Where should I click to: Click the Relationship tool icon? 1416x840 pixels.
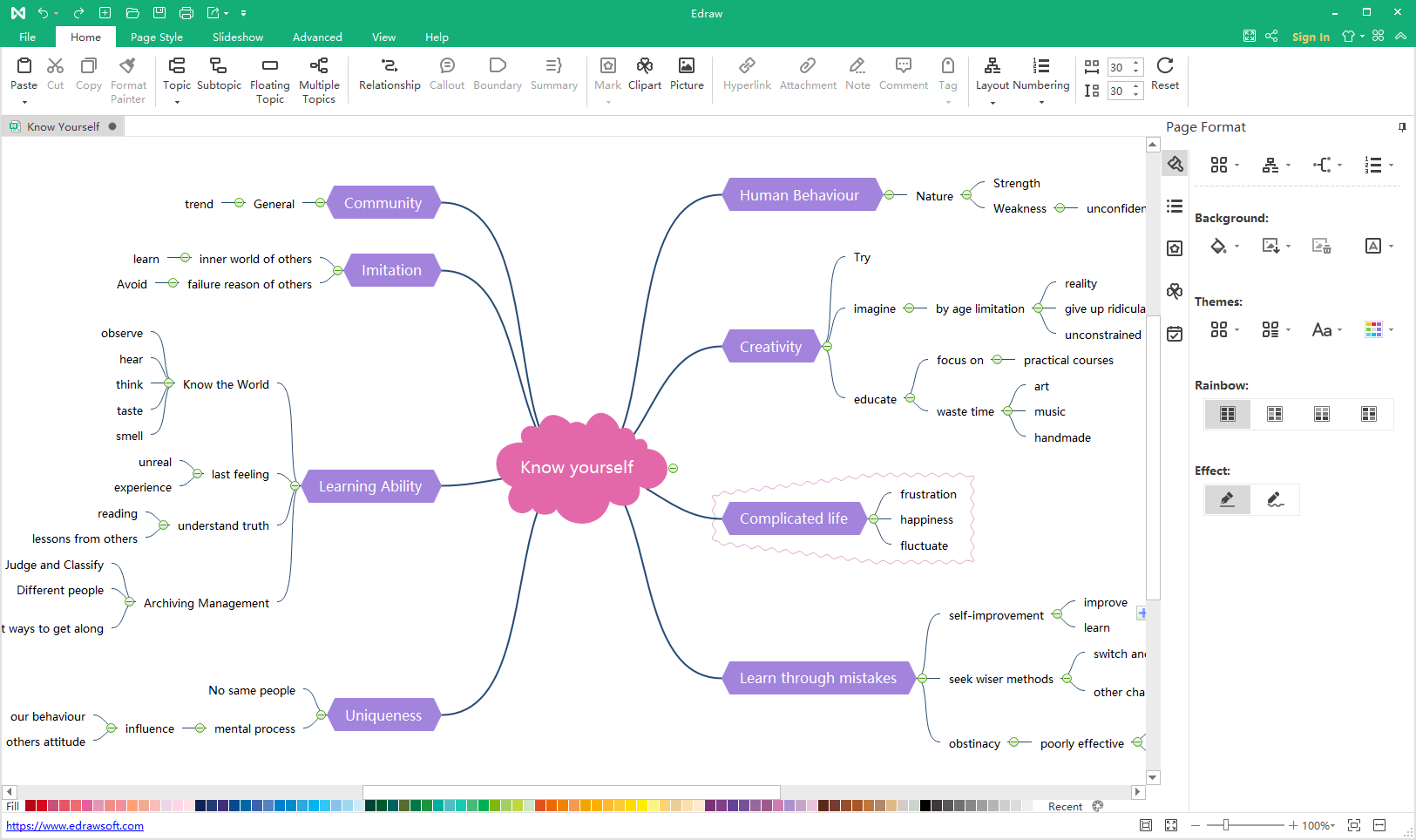click(x=390, y=66)
